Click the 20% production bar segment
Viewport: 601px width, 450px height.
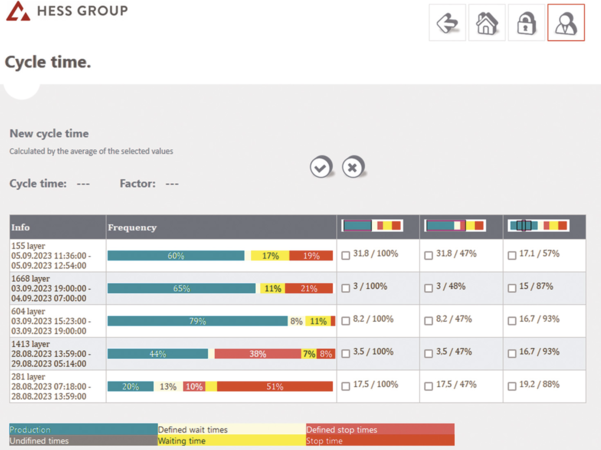coord(131,386)
